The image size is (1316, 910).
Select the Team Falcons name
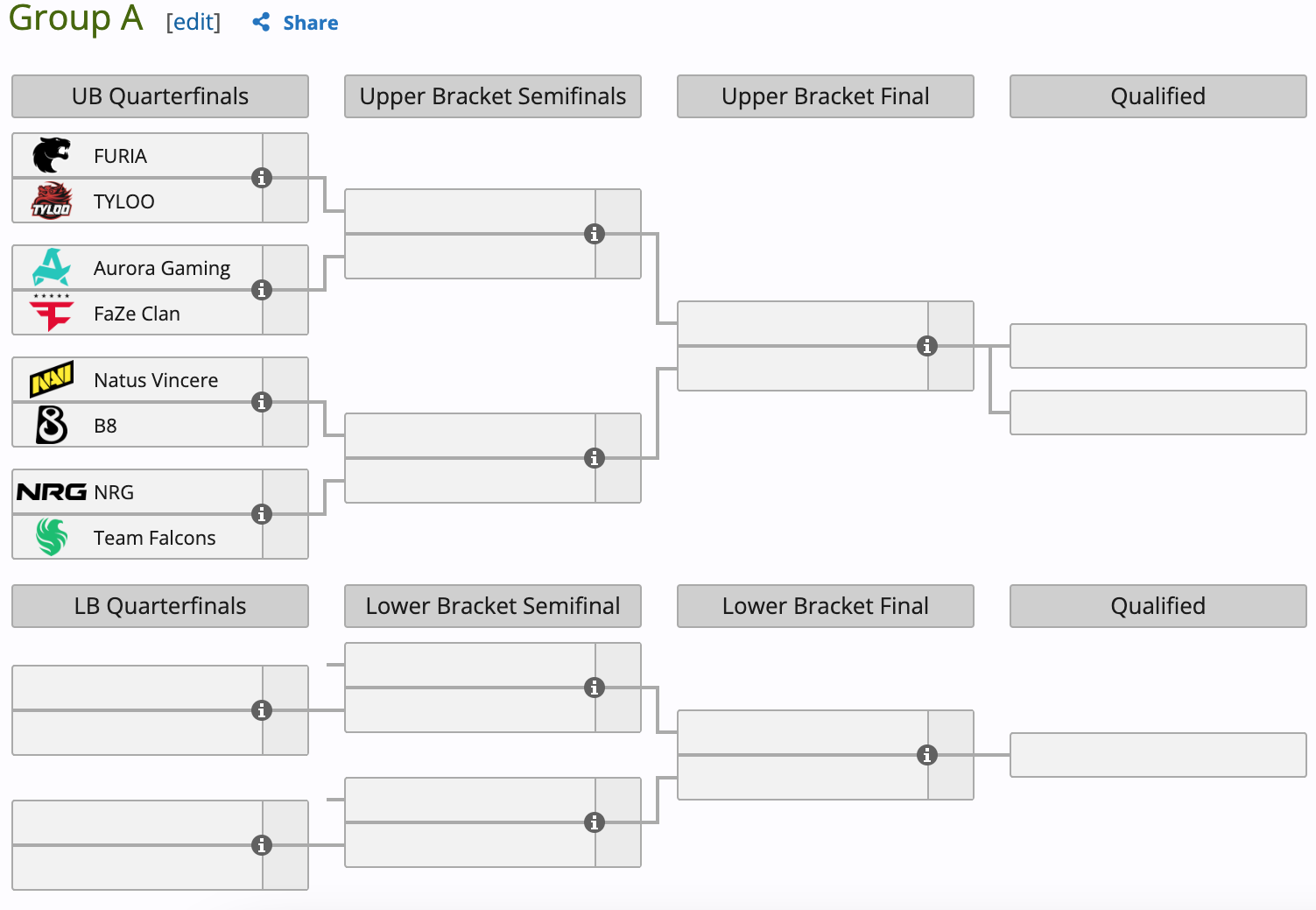pyautogui.click(x=154, y=538)
